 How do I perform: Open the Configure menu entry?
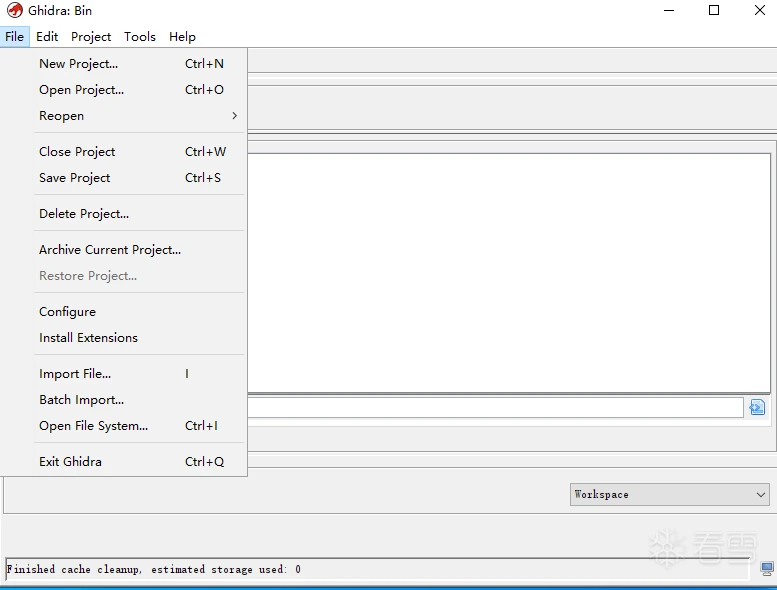(x=67, y=312)
